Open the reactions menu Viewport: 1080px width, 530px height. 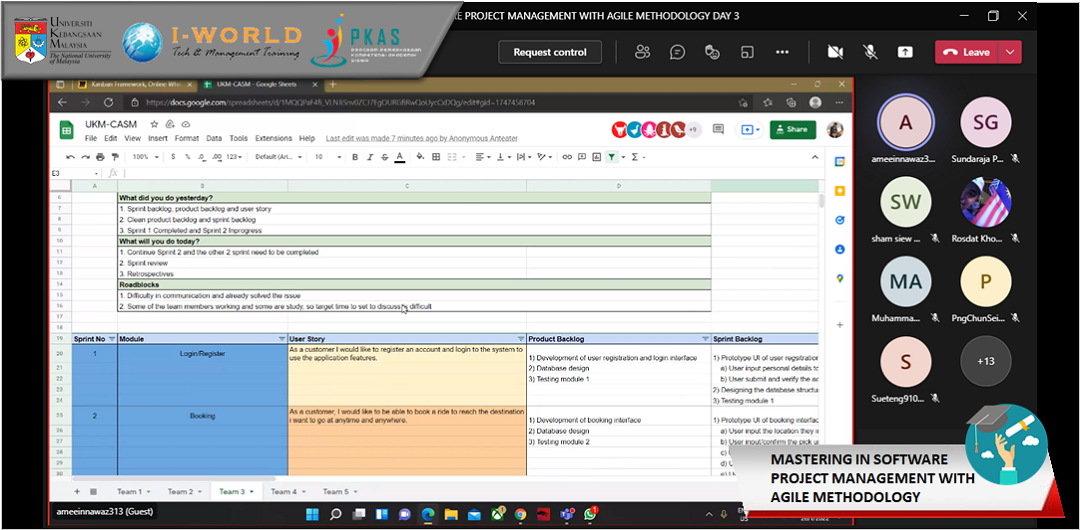click(712, 52)
